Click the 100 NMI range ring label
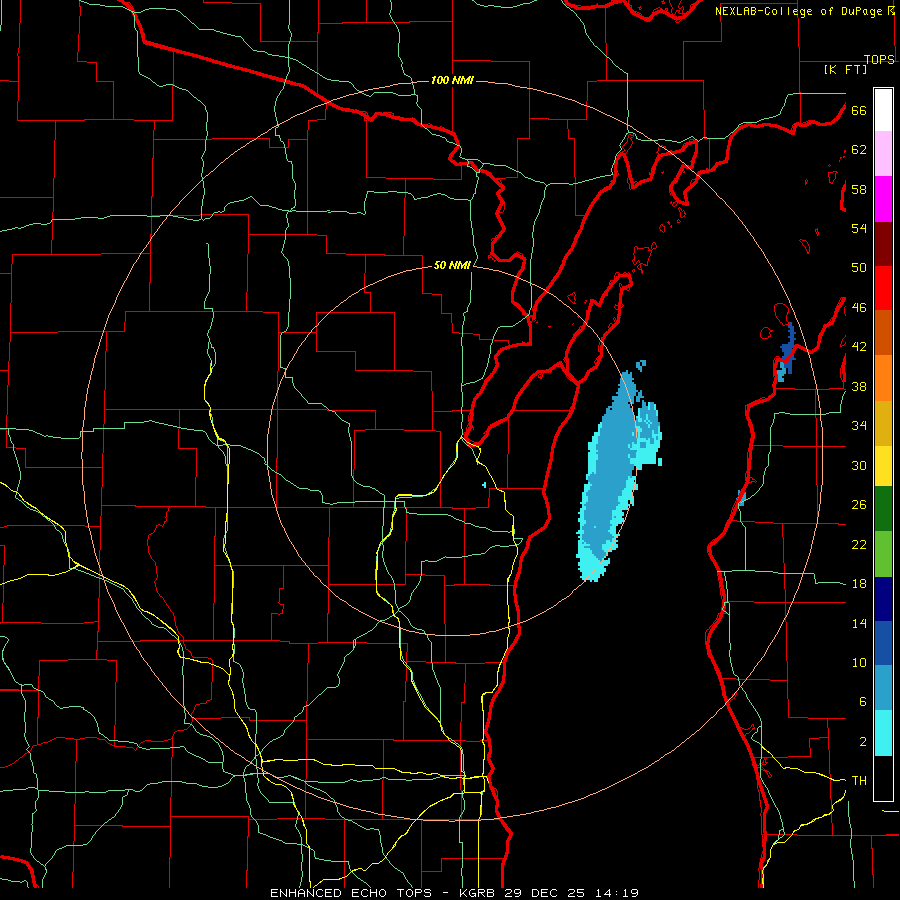 point(452,80)
